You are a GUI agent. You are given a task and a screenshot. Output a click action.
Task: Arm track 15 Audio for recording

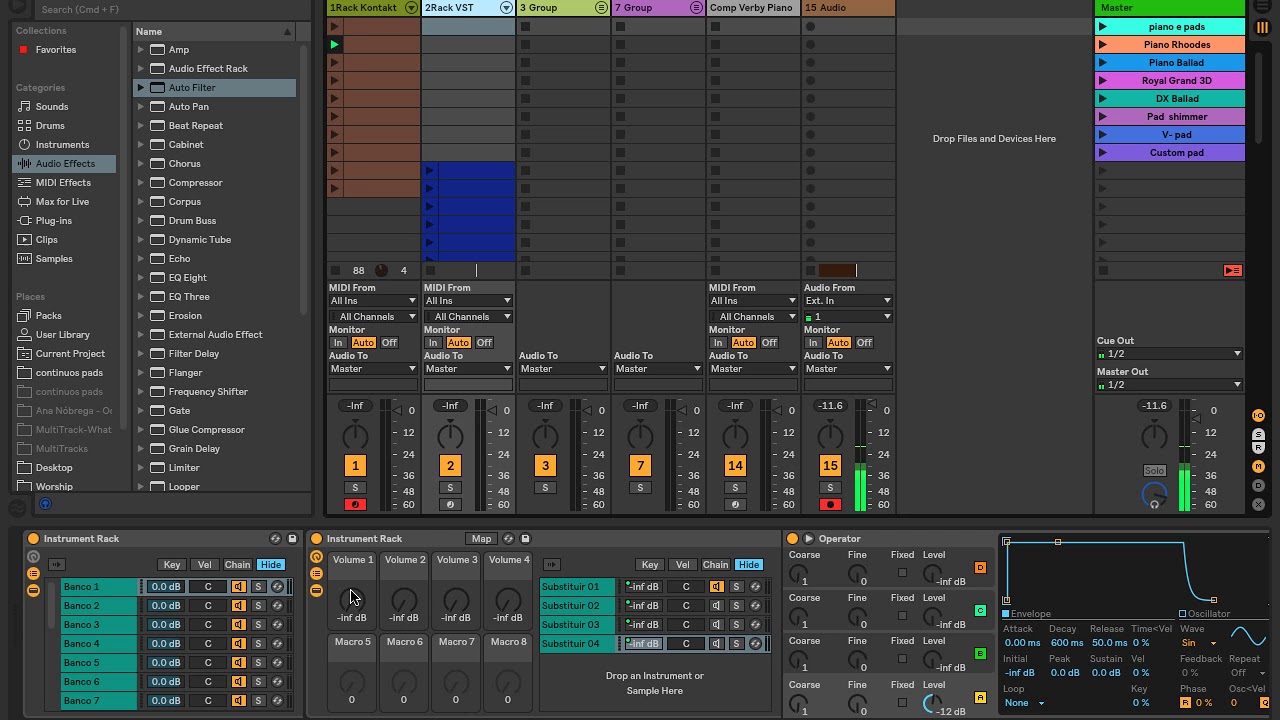(x=830, y=505)
